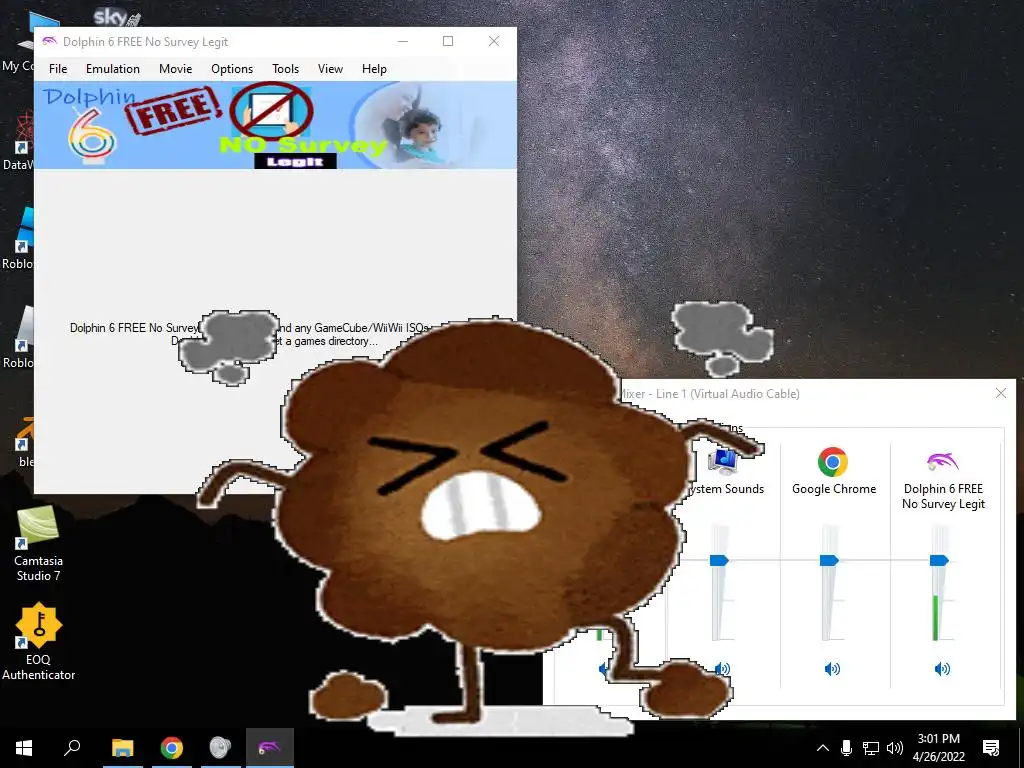Viewport: 1024px width, 768px height.
Task: Click the volume tray icon
Action: (895, 748)
